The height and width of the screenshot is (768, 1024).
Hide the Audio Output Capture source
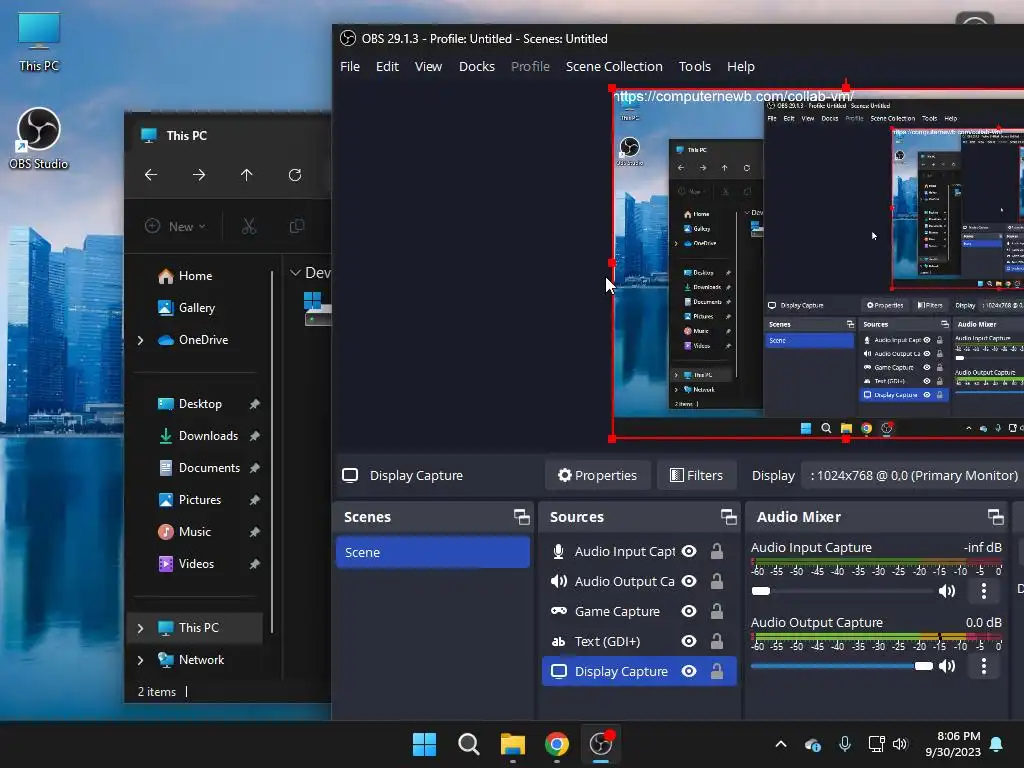point(689,581)
